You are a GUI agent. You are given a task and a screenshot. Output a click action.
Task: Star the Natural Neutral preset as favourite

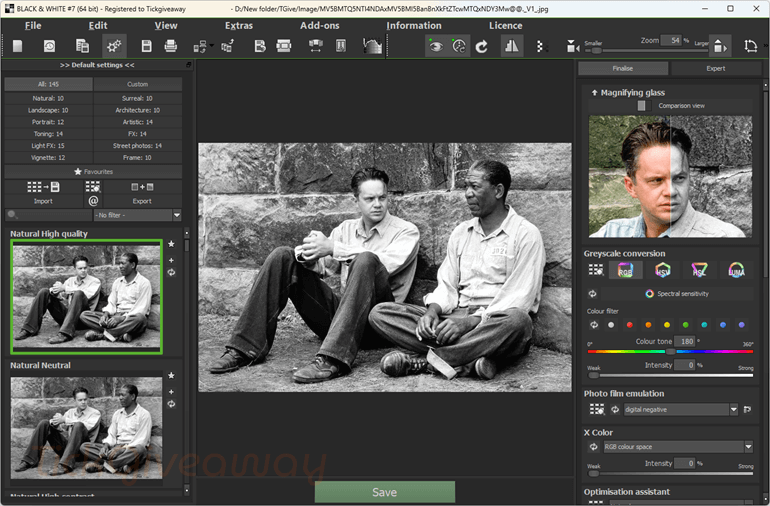coord(171,375)
